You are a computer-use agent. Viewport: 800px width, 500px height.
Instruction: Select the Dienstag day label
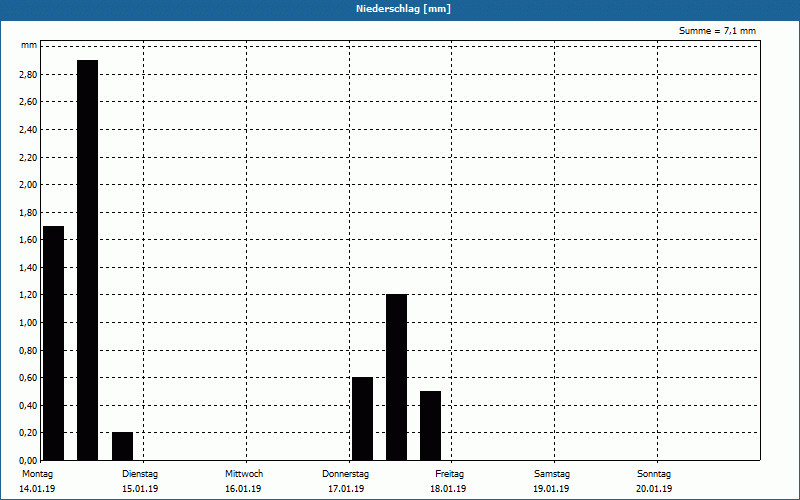(140, 474)
